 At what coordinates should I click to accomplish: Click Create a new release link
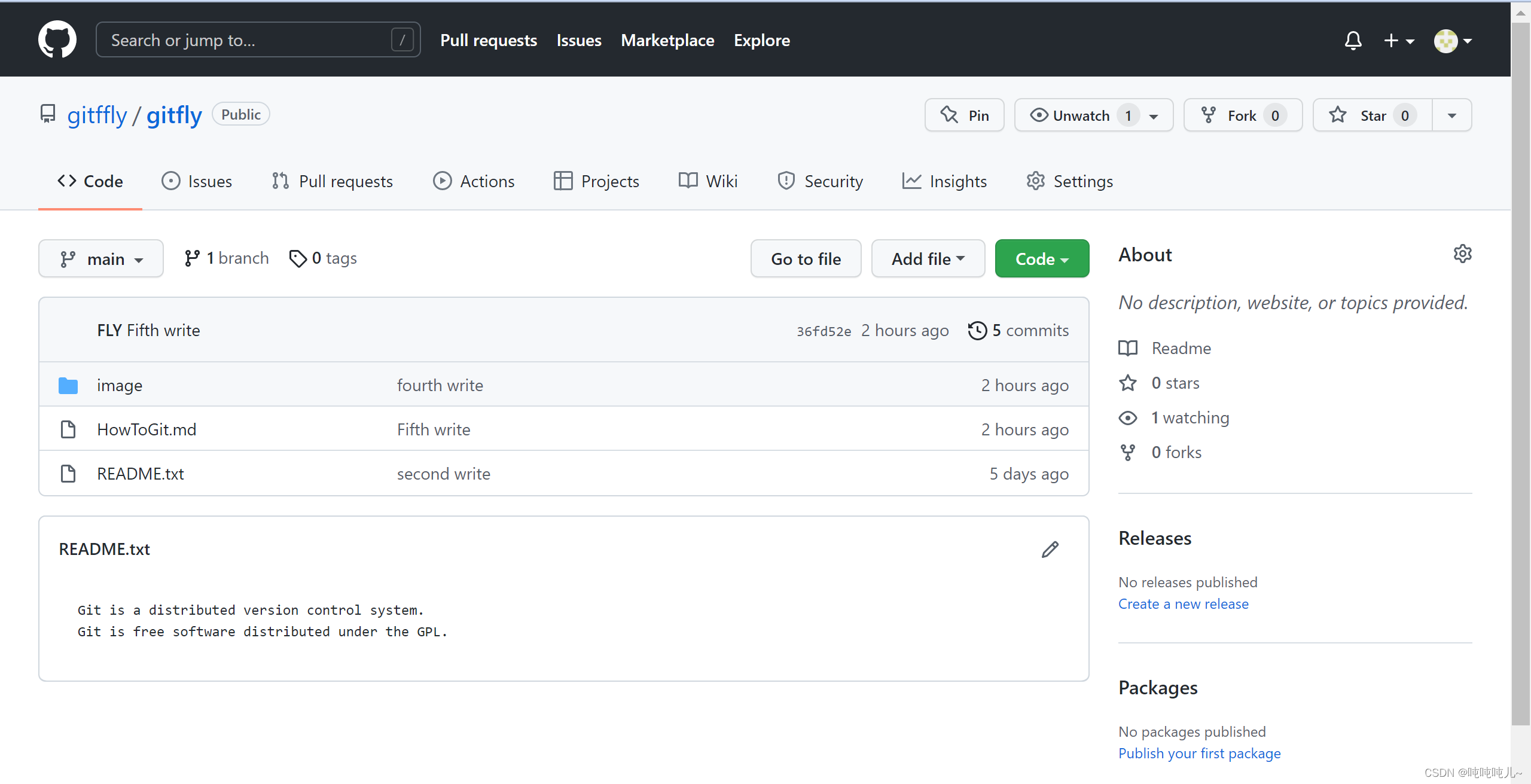click(1183, 604)
